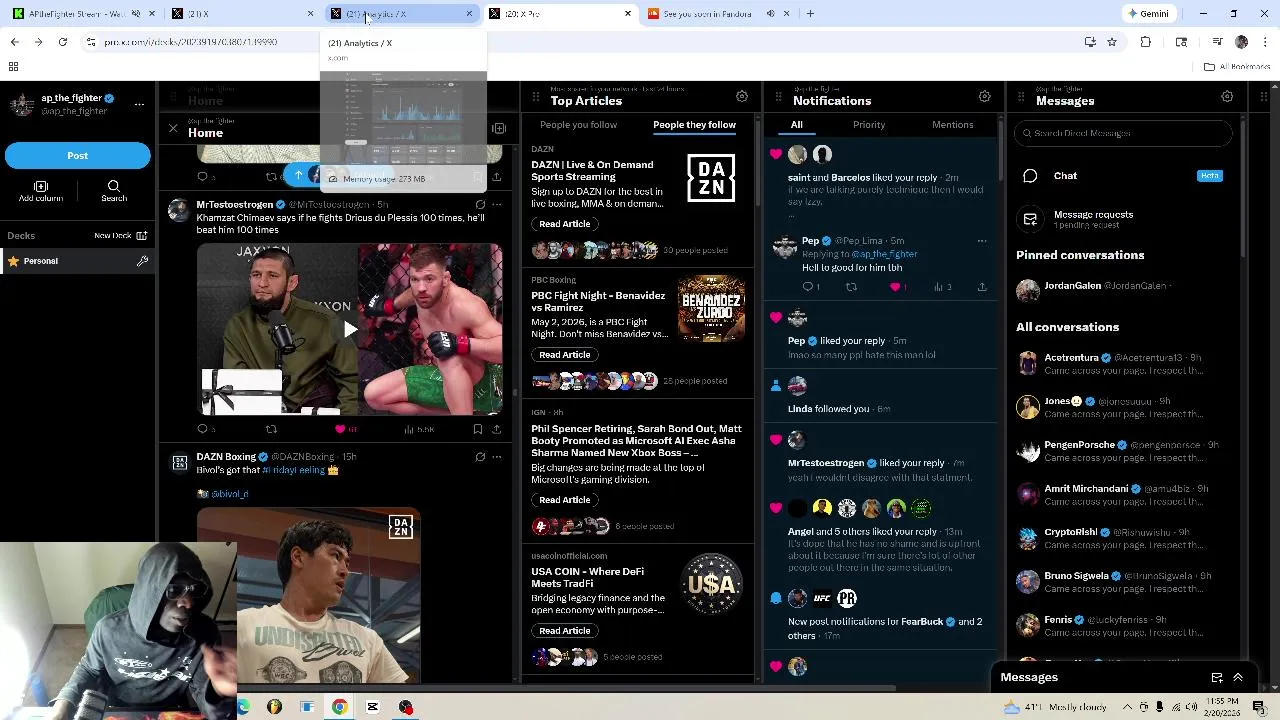Switch to People they follow tab
Image resolution: width=1280 pixels, height=720 pixels.
(694, 125)
